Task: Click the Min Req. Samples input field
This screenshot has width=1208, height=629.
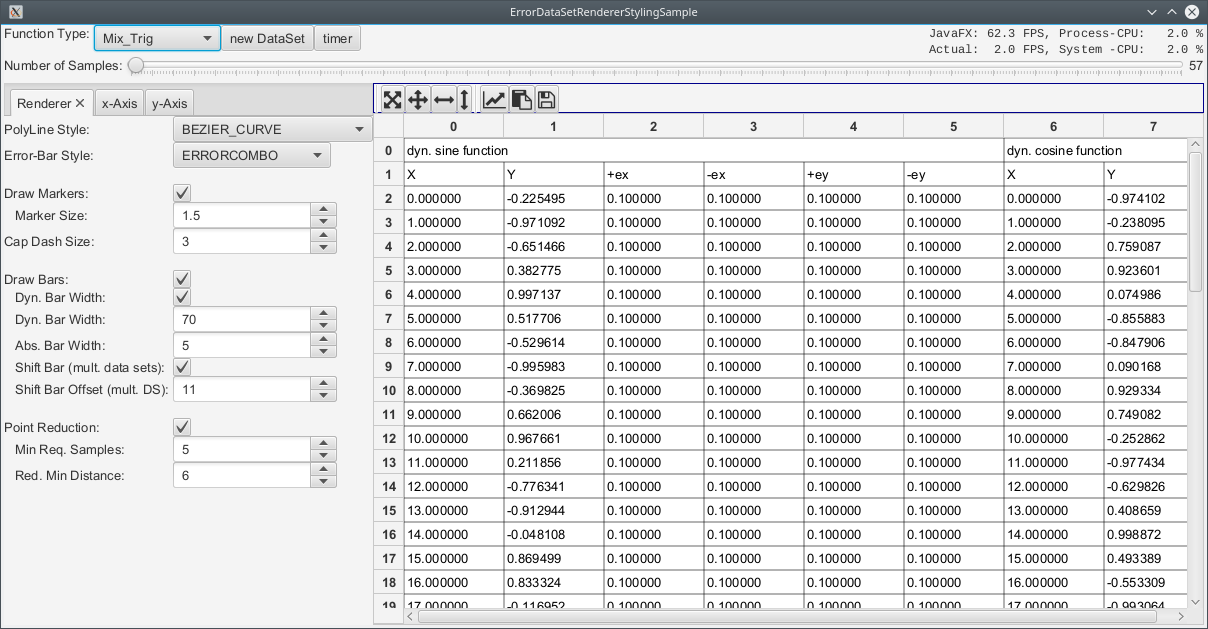Action: pos(241,449)
